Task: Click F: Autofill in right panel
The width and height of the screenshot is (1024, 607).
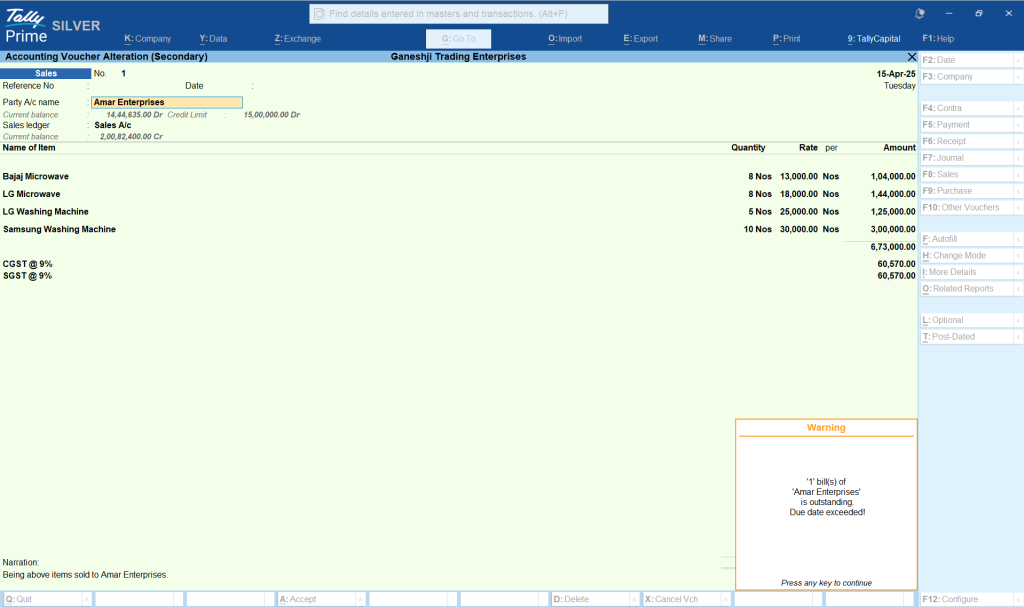Action: pyautogui.click(x=967, y=239)
